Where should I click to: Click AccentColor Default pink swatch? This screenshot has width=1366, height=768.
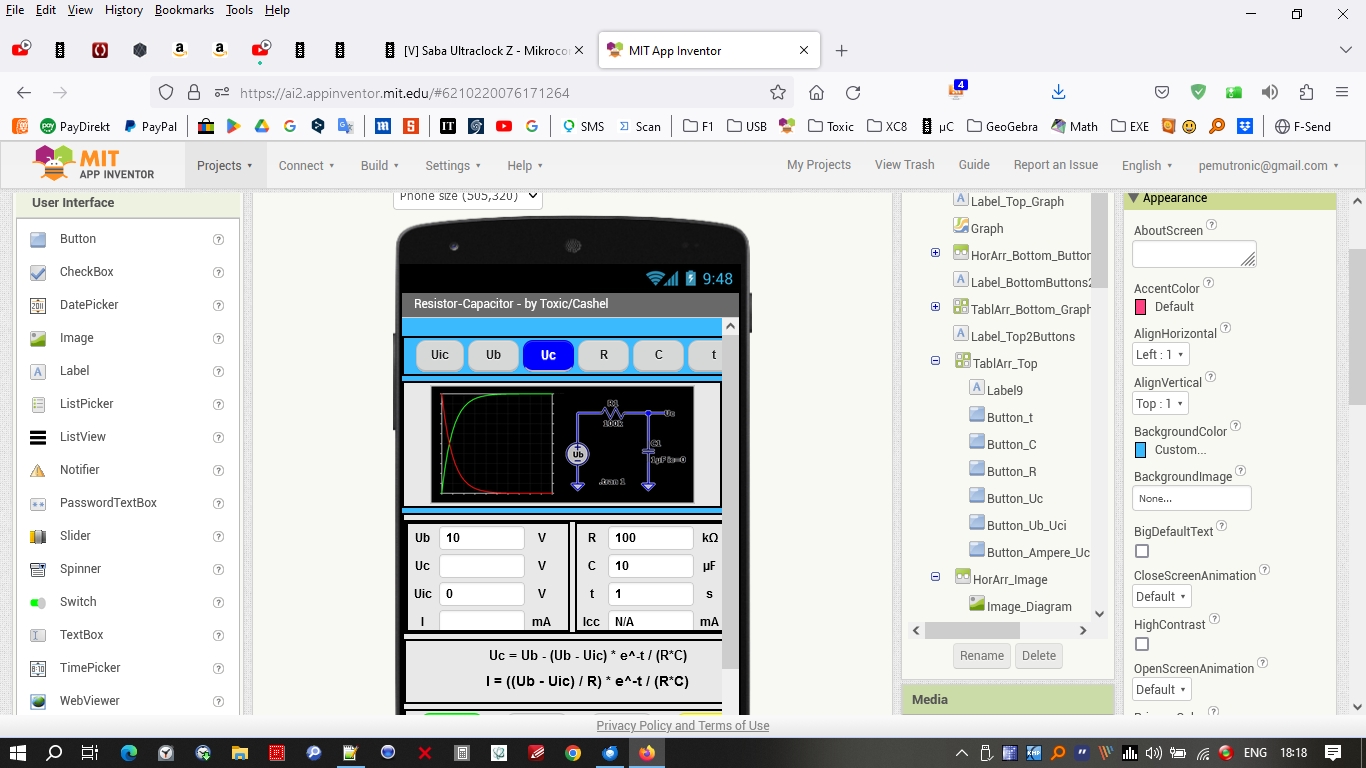pos(1141,307)
